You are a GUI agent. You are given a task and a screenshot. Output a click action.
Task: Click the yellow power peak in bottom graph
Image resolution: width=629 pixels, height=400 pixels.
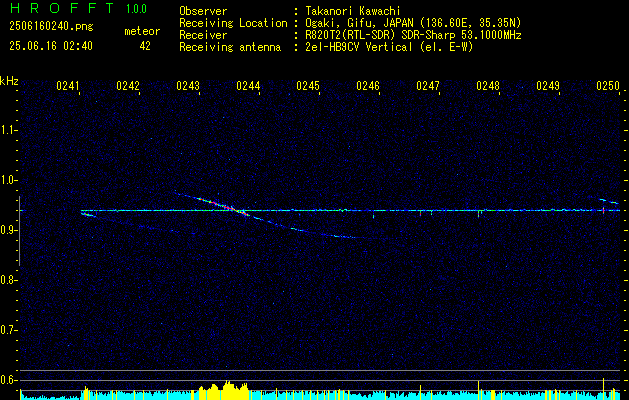[x=224, y=390]
